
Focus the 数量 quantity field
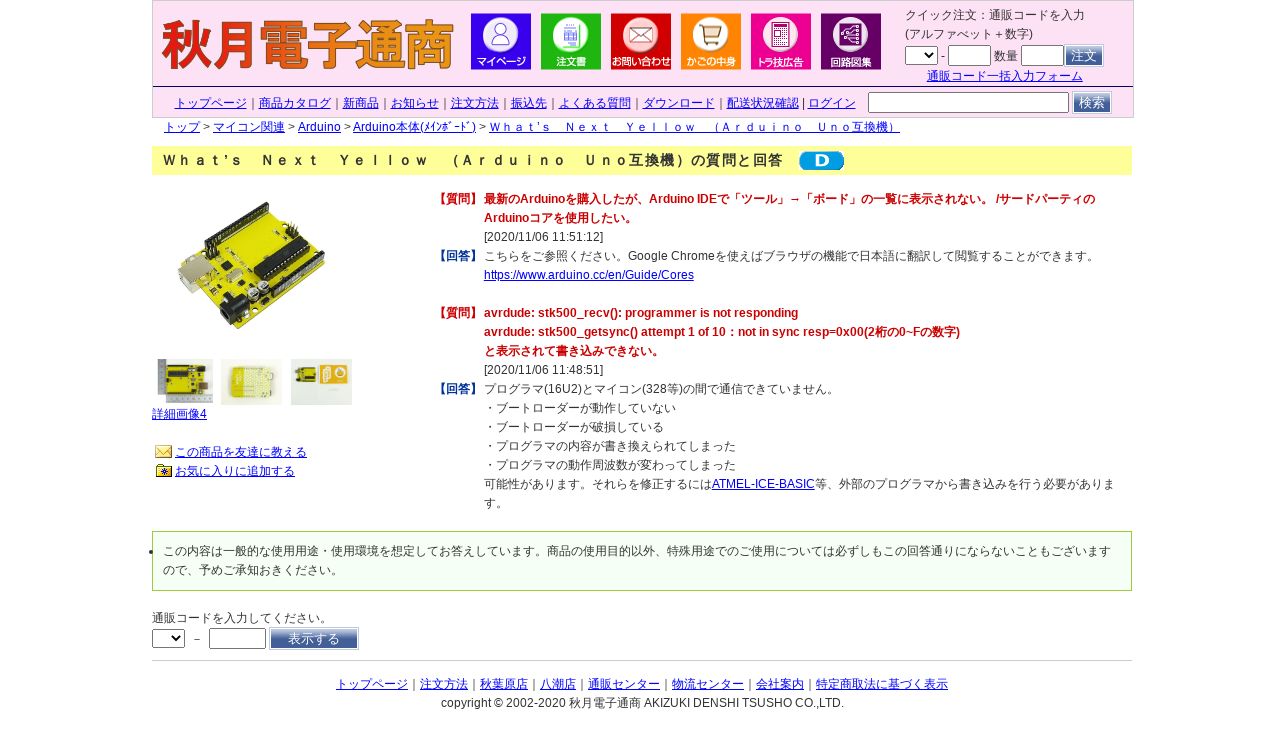click(x=1042, y=55)
